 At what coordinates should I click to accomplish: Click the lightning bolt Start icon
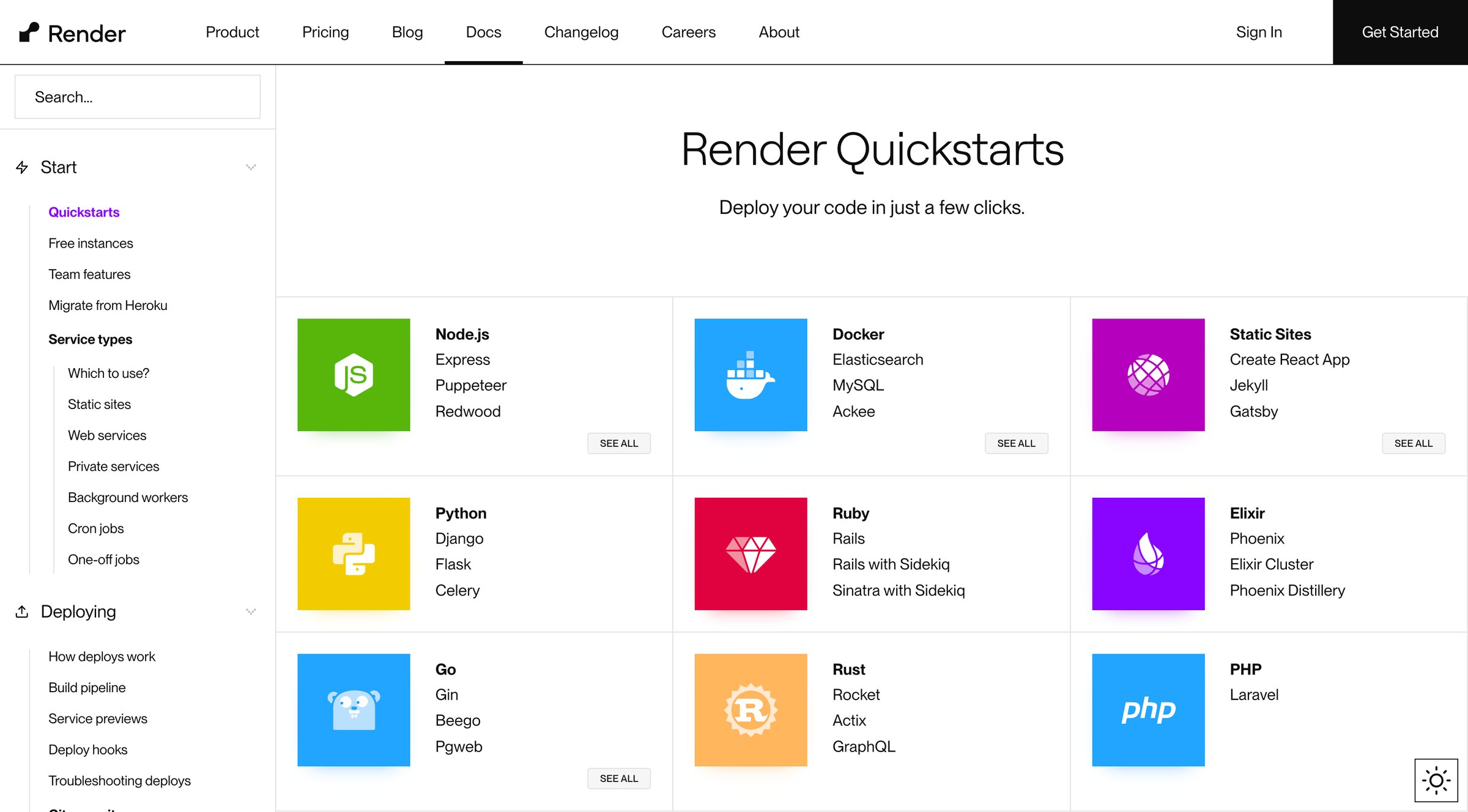click(22, 167)
